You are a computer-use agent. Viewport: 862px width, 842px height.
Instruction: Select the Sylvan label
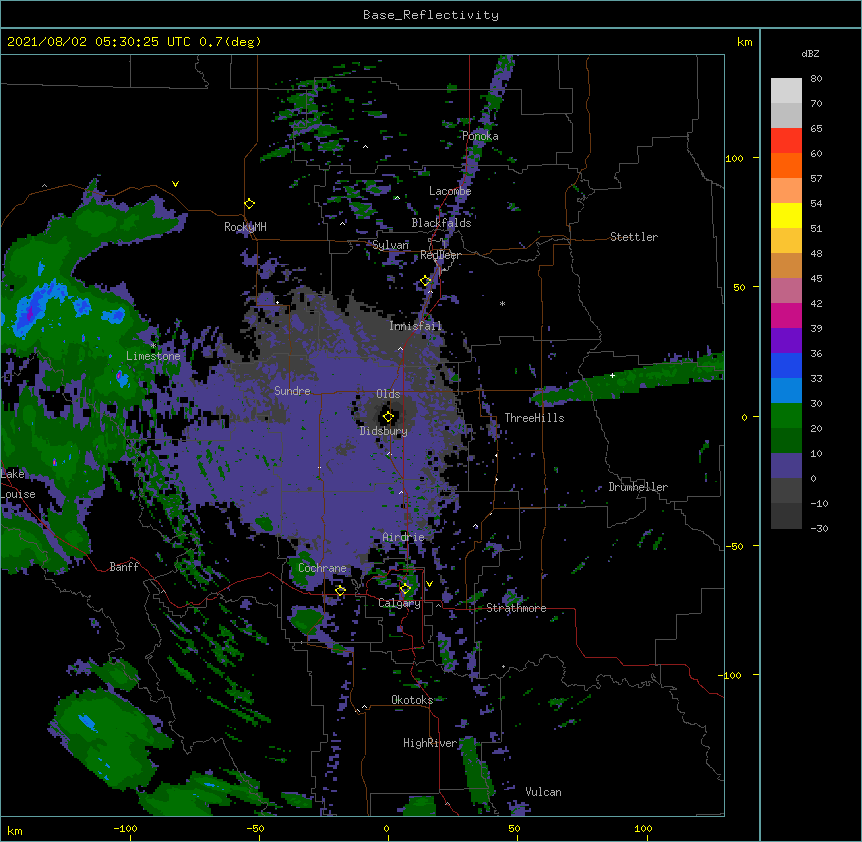point(390,245)
